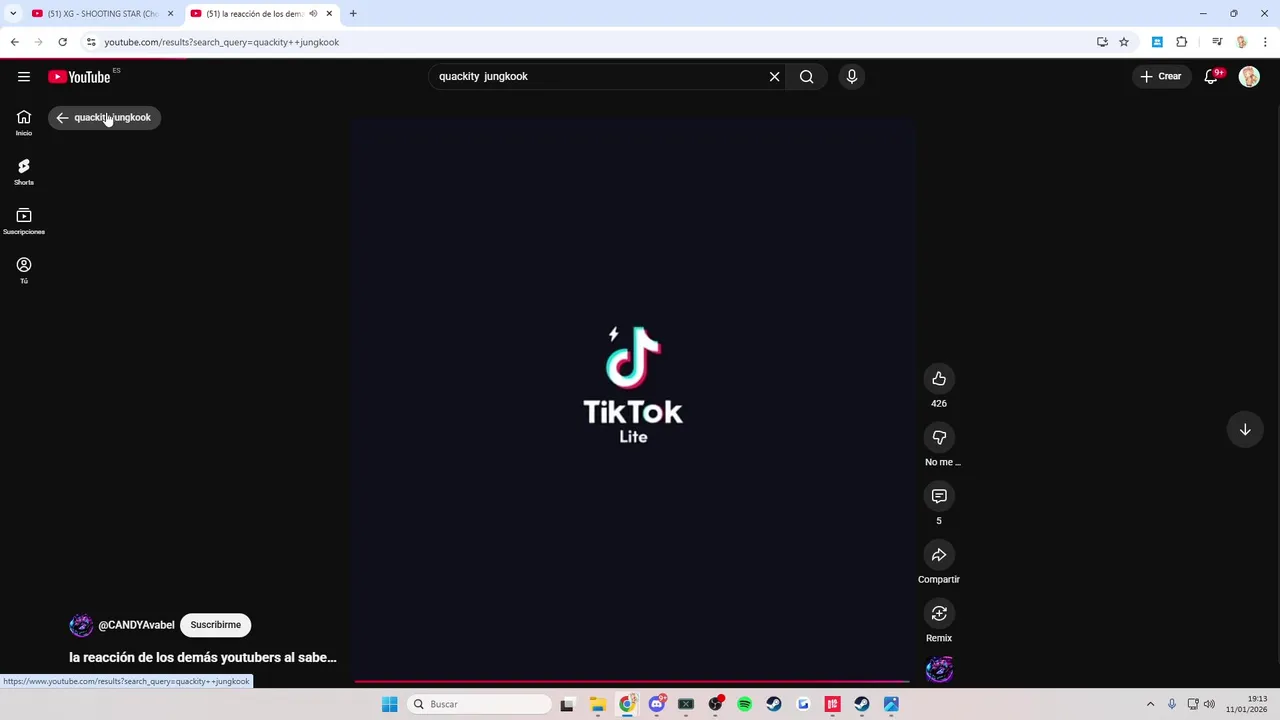This screenshot has width=1280, height=720.
Task: Seek using the red video progress bar
Action: (632, 682)
